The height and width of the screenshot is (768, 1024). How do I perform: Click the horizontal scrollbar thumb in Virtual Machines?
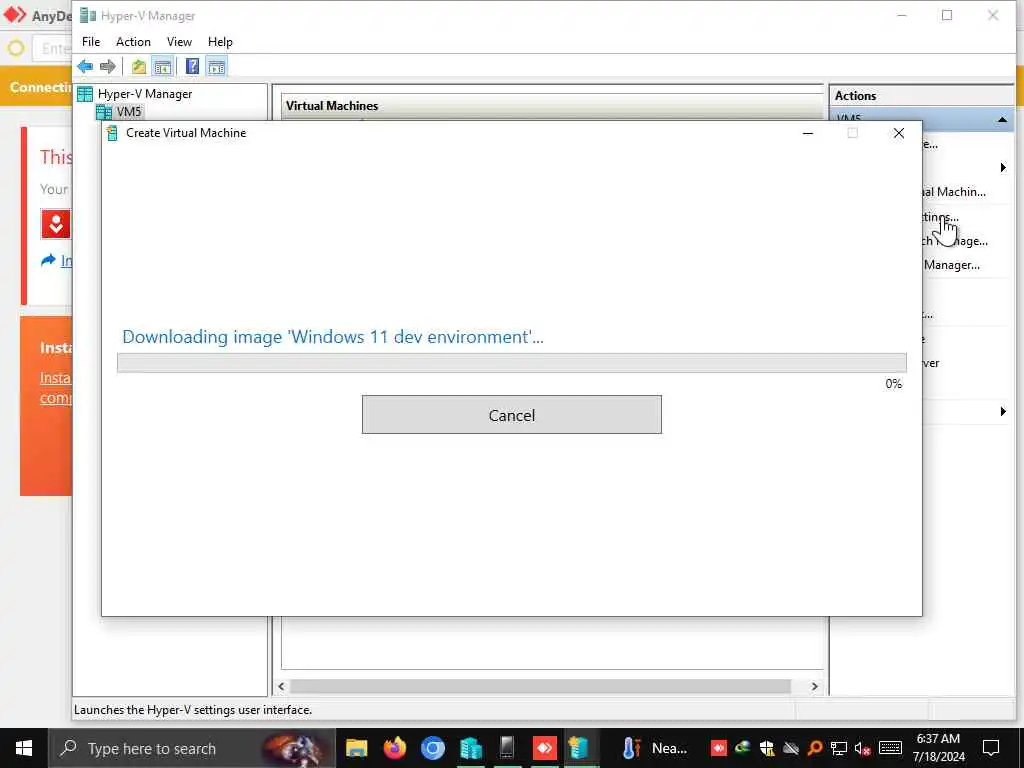540,686
